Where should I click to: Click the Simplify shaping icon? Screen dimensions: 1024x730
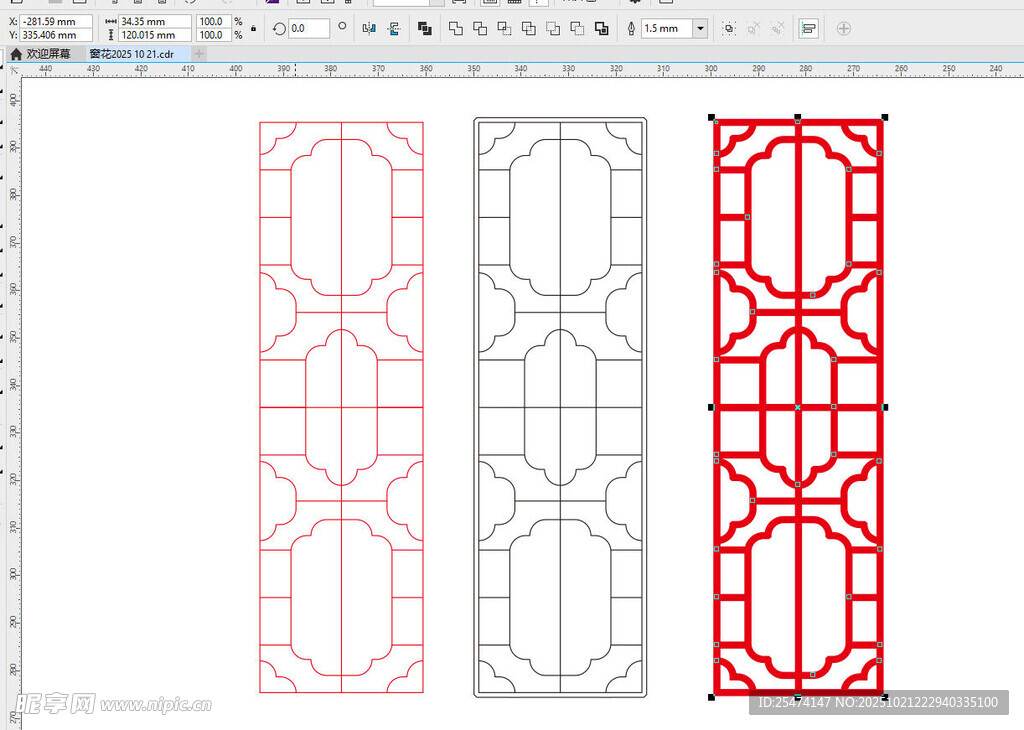tap(528, 29)
